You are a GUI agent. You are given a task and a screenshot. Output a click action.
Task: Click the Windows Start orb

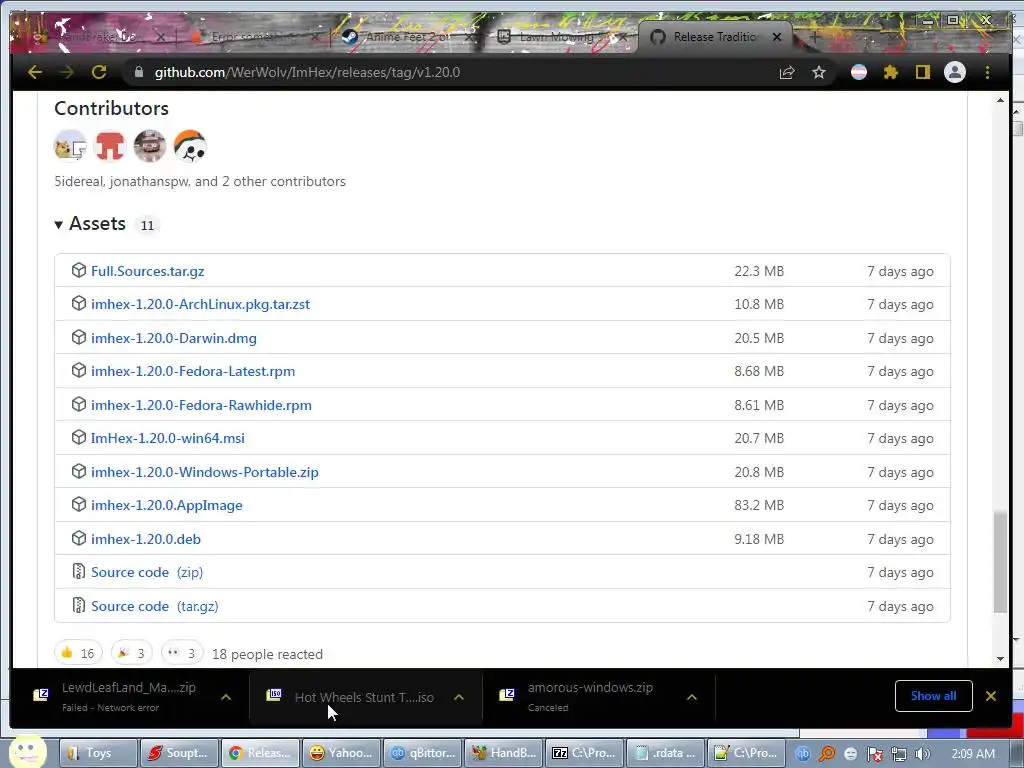point(26,751)
